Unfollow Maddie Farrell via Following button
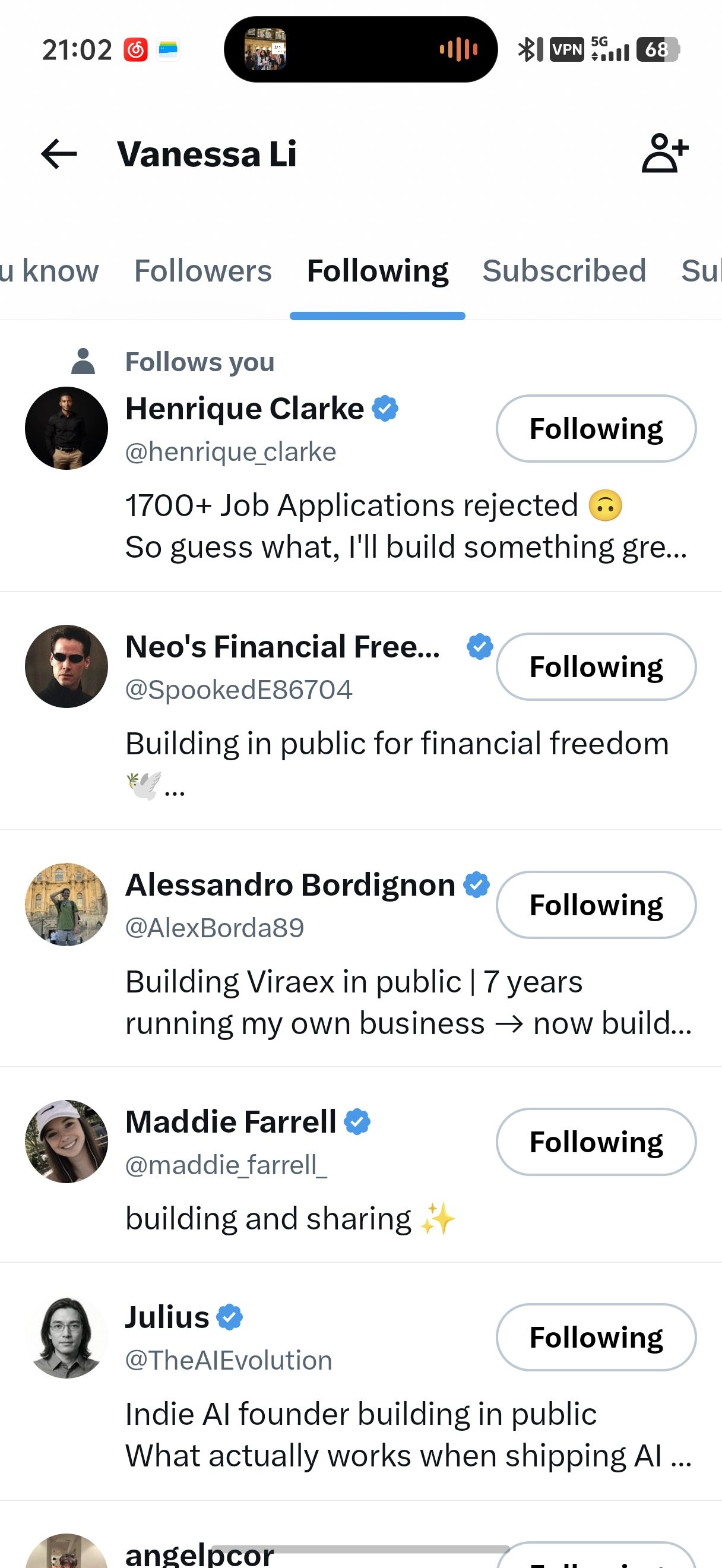The width and height of the screenshot is (722, 1568). pos(596,1142)
